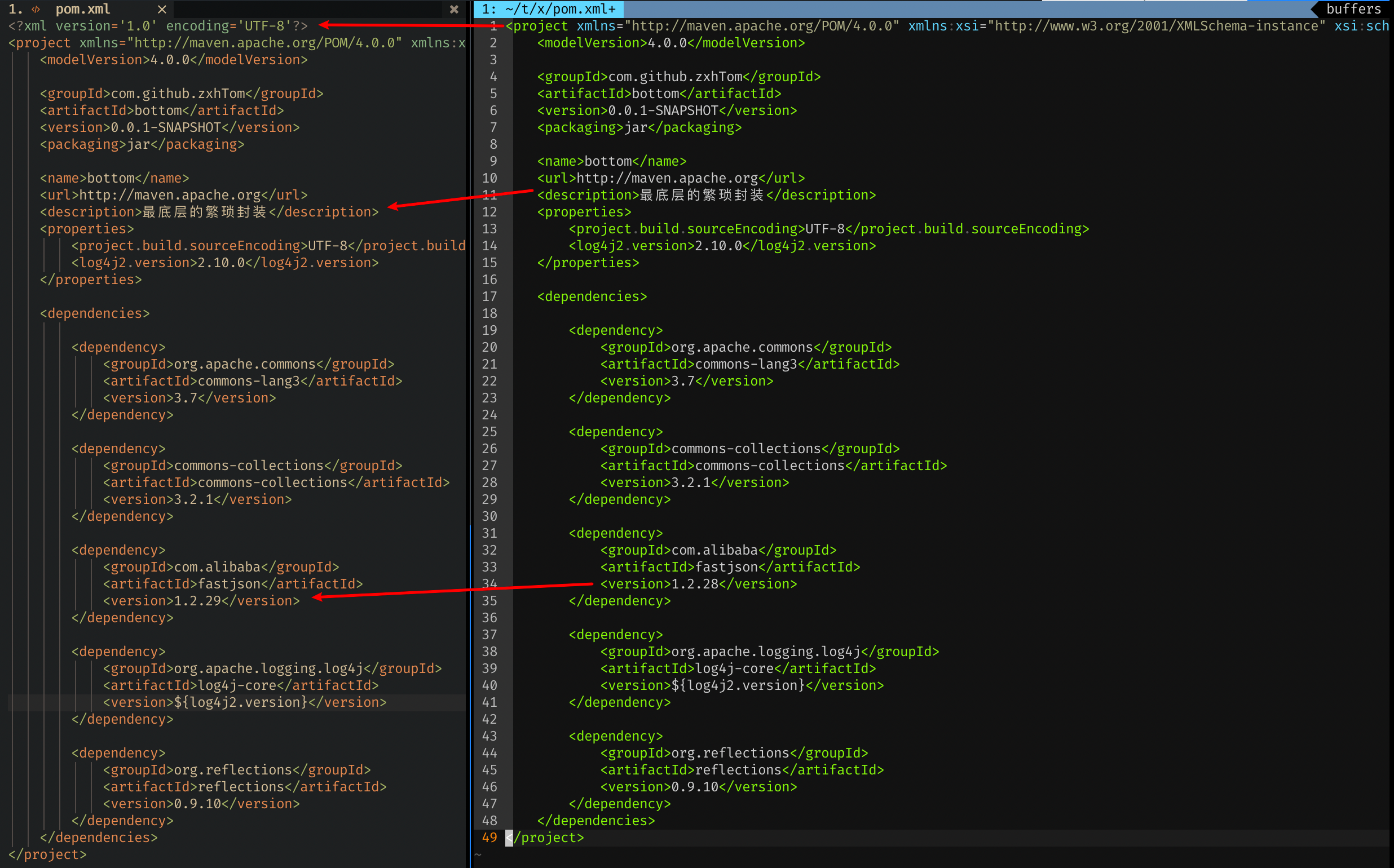
Task: Click the buffers label in vim tabline
Action: pos(1353,9)
